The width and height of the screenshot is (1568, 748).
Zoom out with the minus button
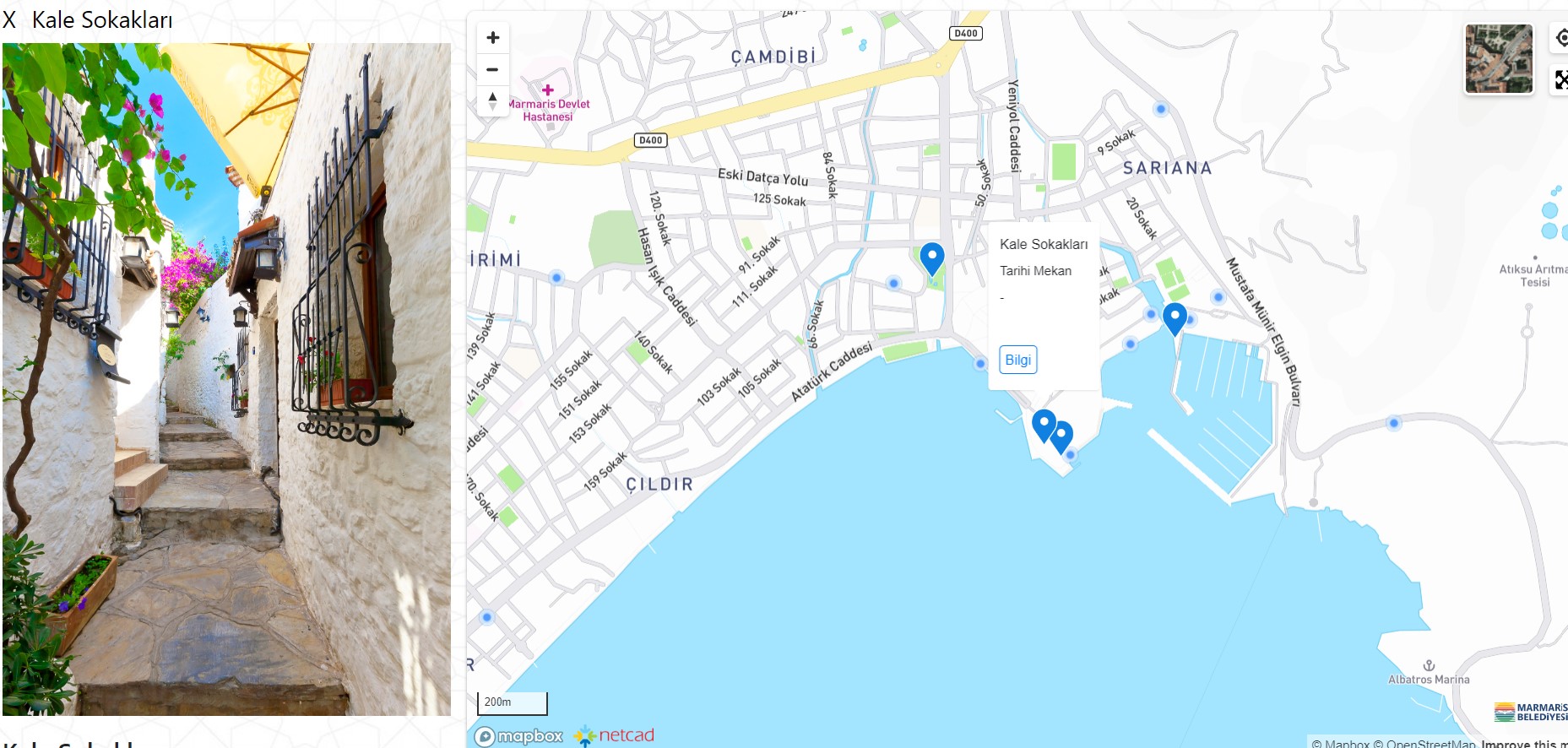[x=493, y=69]
